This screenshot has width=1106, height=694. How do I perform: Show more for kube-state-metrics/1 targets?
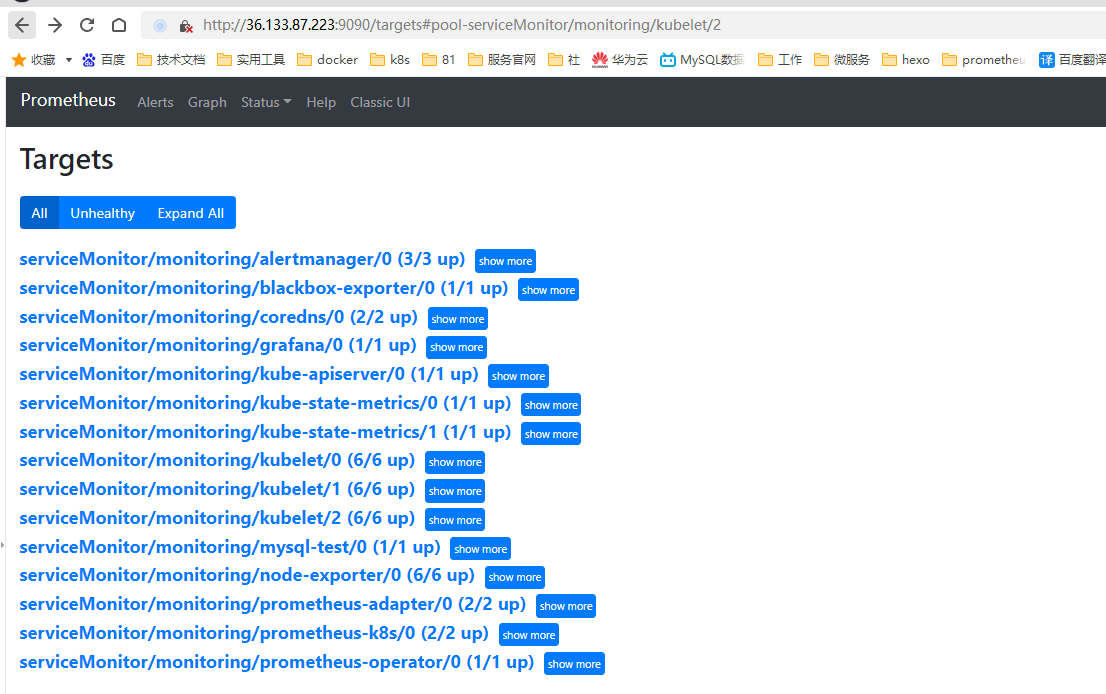pyautogui.click(x=551, y=434)
